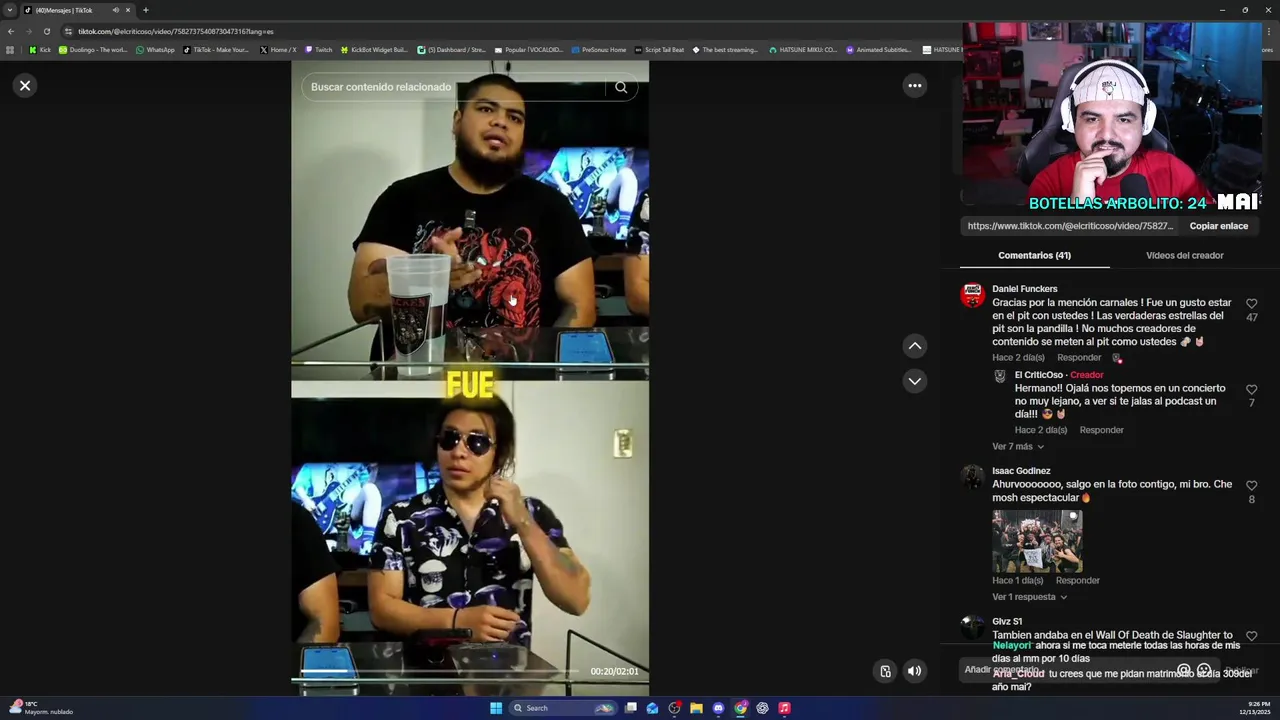1280x720 pixels.
Task: Click the search magnifier icon in video
Action: [x=621, y=87]
